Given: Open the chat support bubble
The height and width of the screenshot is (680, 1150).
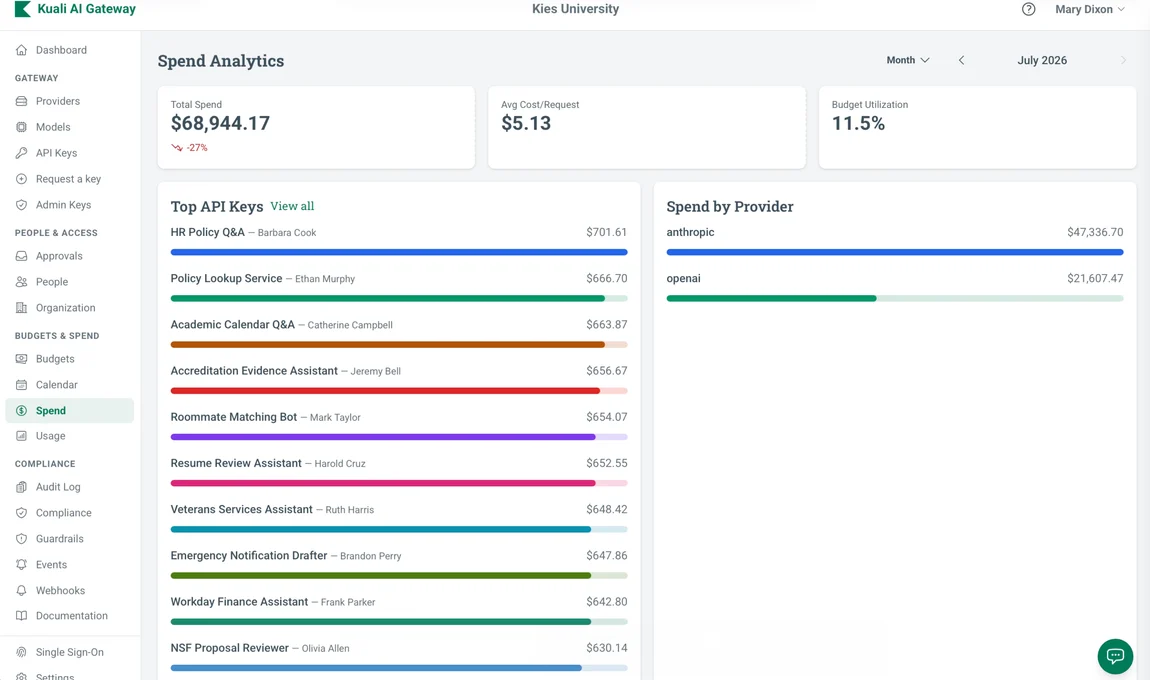Looking at the screenshot, I should click(1115, 656).
